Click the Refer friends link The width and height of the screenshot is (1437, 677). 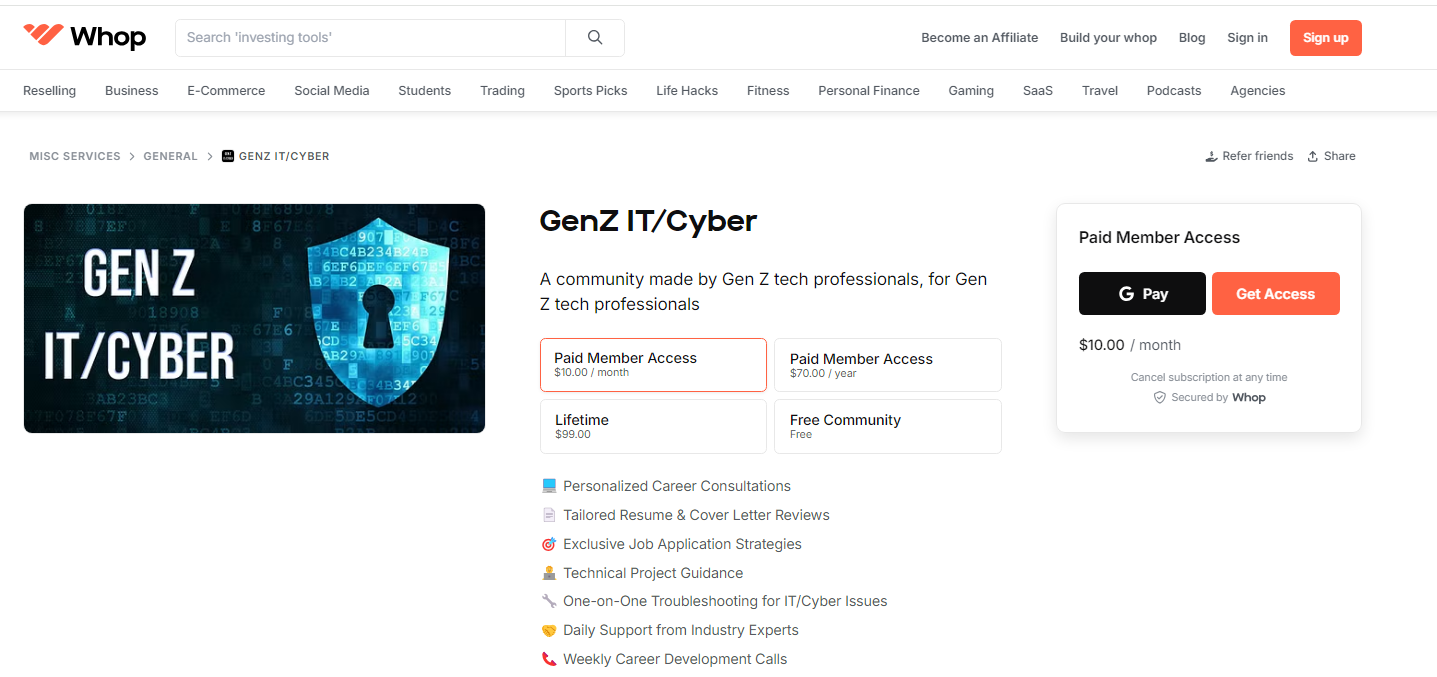pyautogui.click(x=1249, y=156)
